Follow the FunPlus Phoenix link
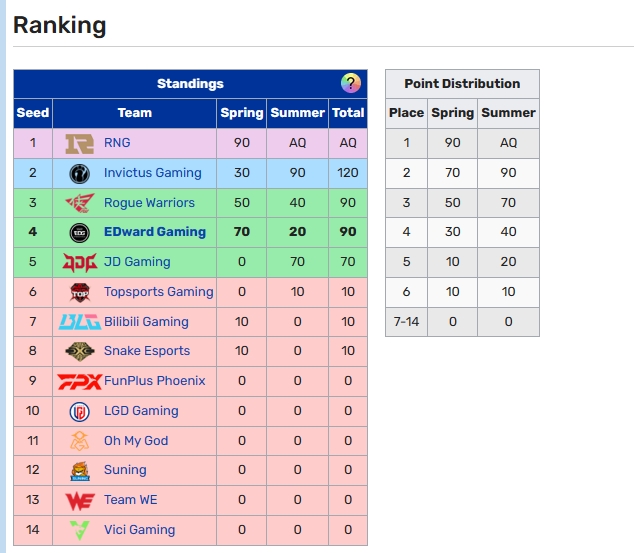 click(x=154, y=381)
